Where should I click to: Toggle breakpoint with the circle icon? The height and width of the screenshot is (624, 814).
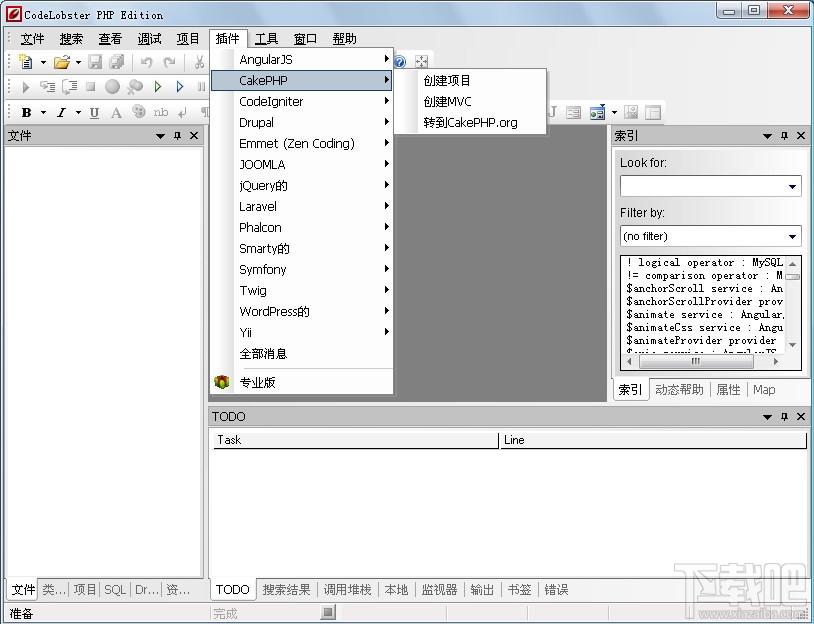pyautogui.click(x=112, y=87)
